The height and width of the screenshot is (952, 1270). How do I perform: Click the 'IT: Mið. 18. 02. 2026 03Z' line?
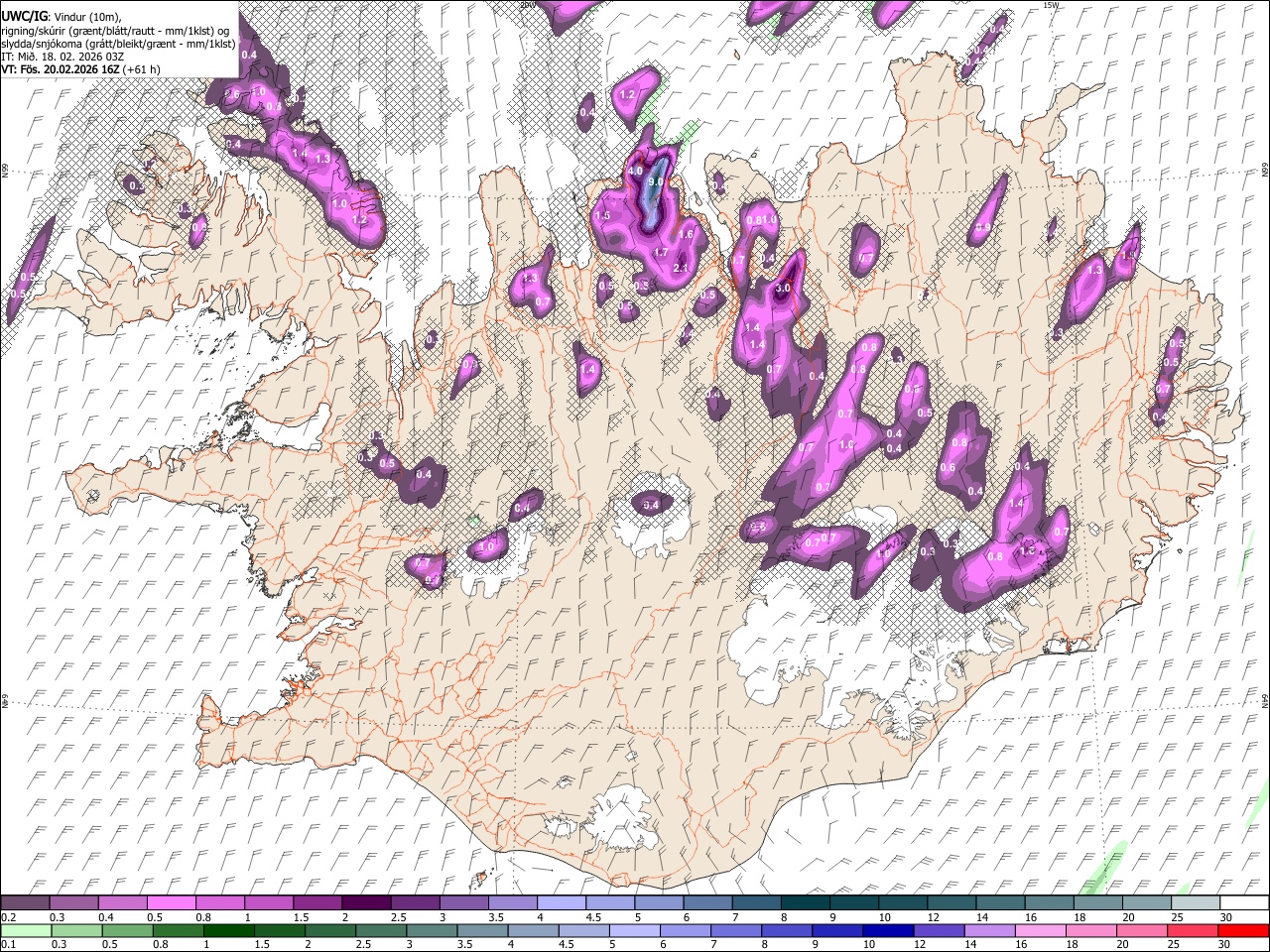[63, 57]
